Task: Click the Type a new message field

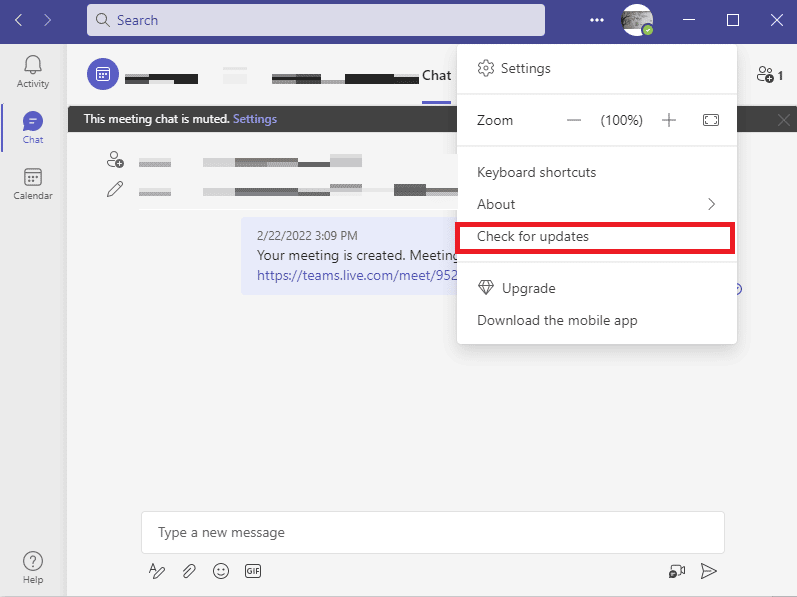Action: click(433, 532)
